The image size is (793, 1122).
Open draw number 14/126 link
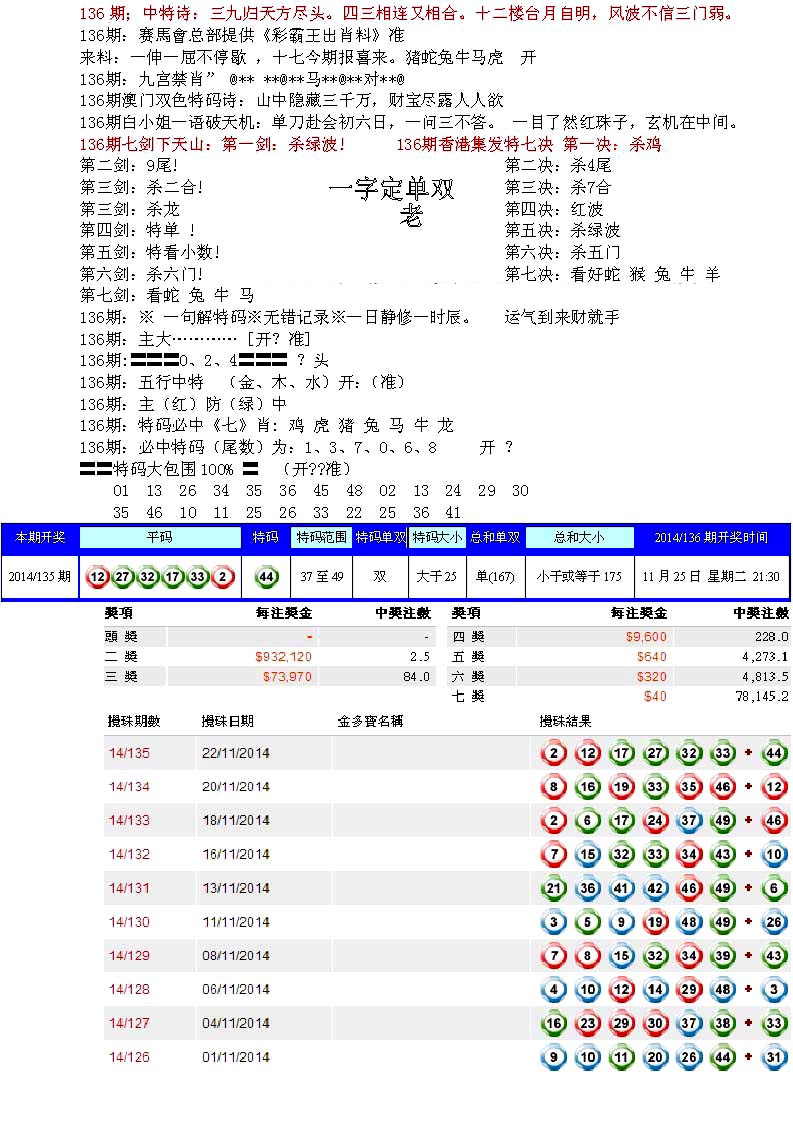click(x=130, y=1058)
